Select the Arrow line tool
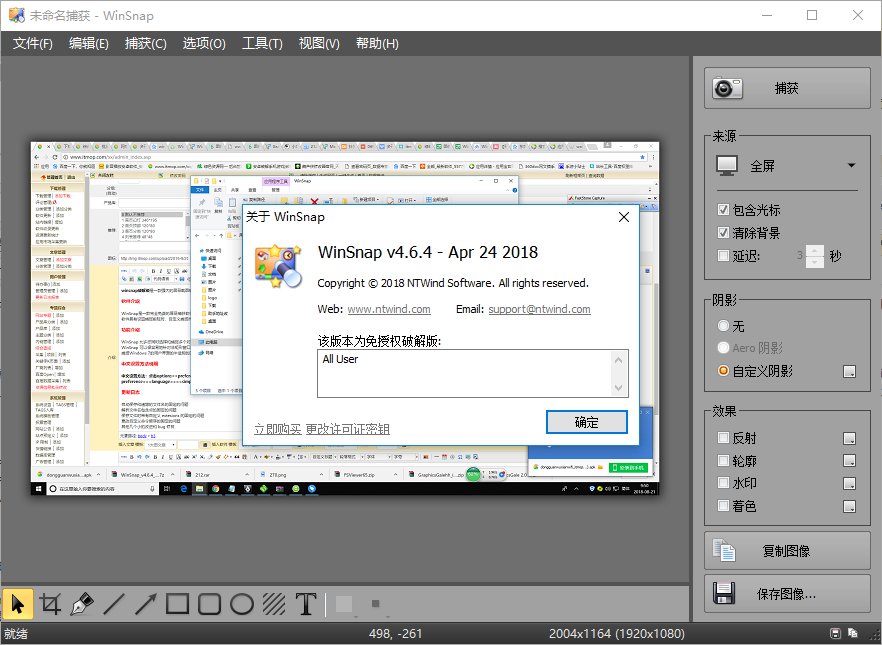 146,605
